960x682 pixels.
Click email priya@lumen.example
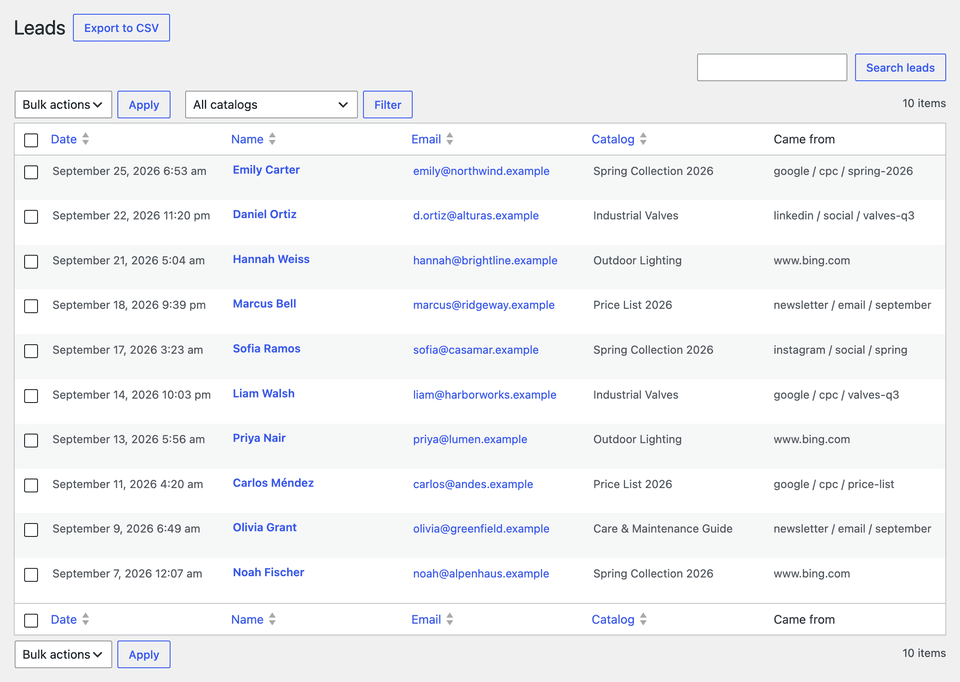[x=470, y=439]
